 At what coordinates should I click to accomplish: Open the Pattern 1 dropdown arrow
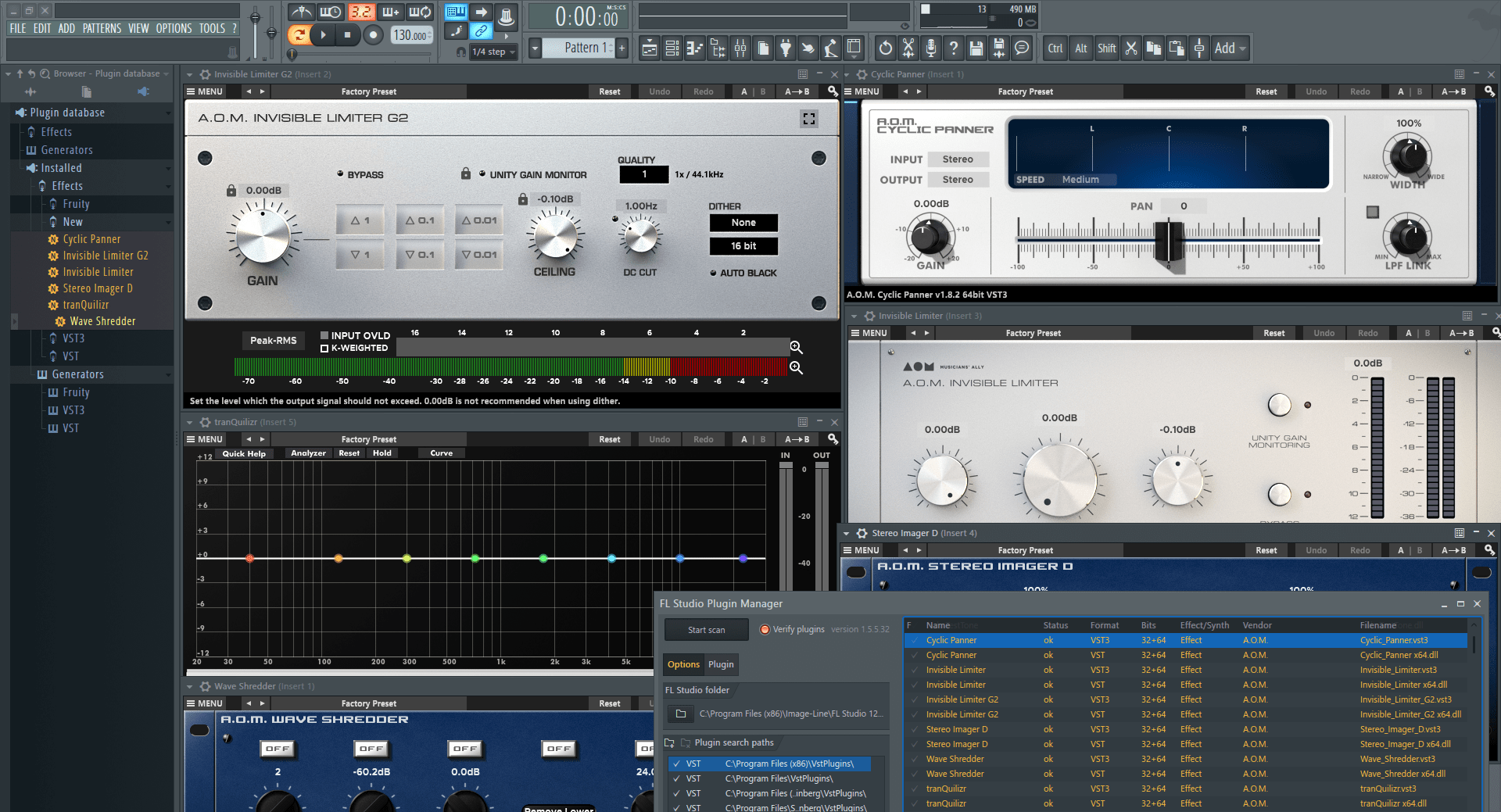tap(535, 48)
